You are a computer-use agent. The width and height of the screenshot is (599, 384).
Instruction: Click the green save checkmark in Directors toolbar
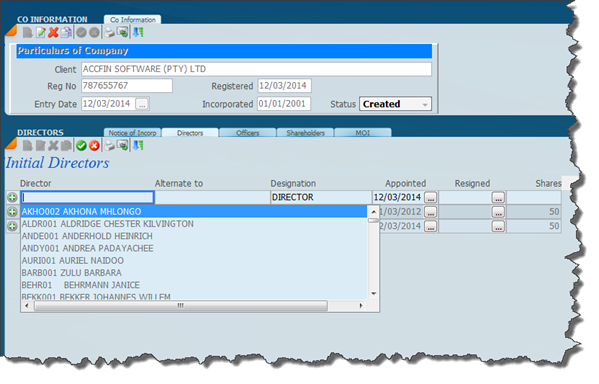click(x=81, y=146)
